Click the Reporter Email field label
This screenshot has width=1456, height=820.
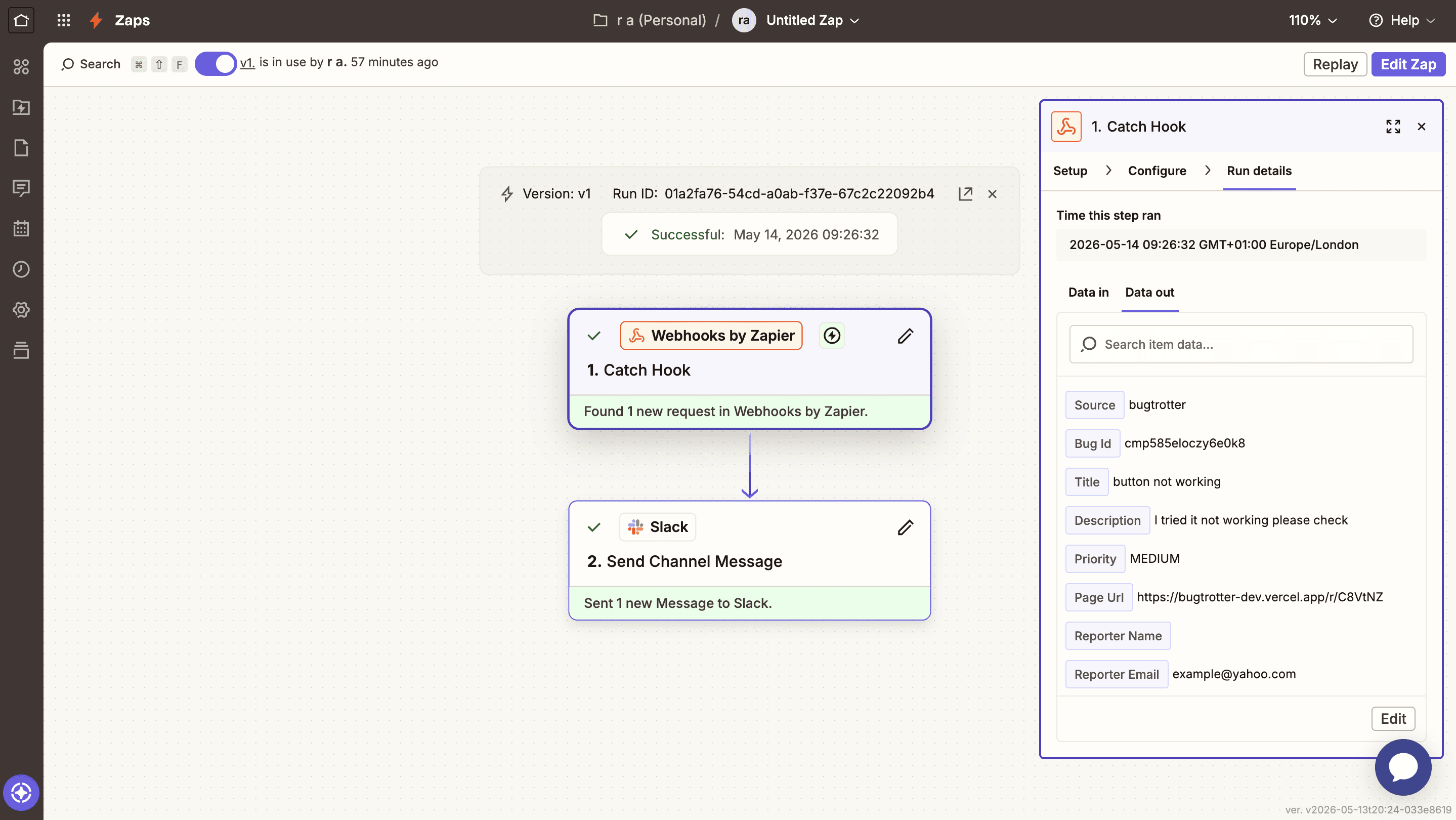point(1117,674)
